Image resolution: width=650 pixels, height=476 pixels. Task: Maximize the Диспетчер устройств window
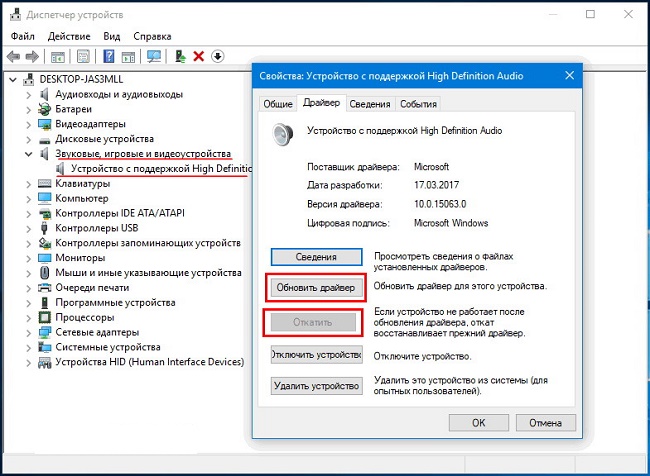pos(590,15)
